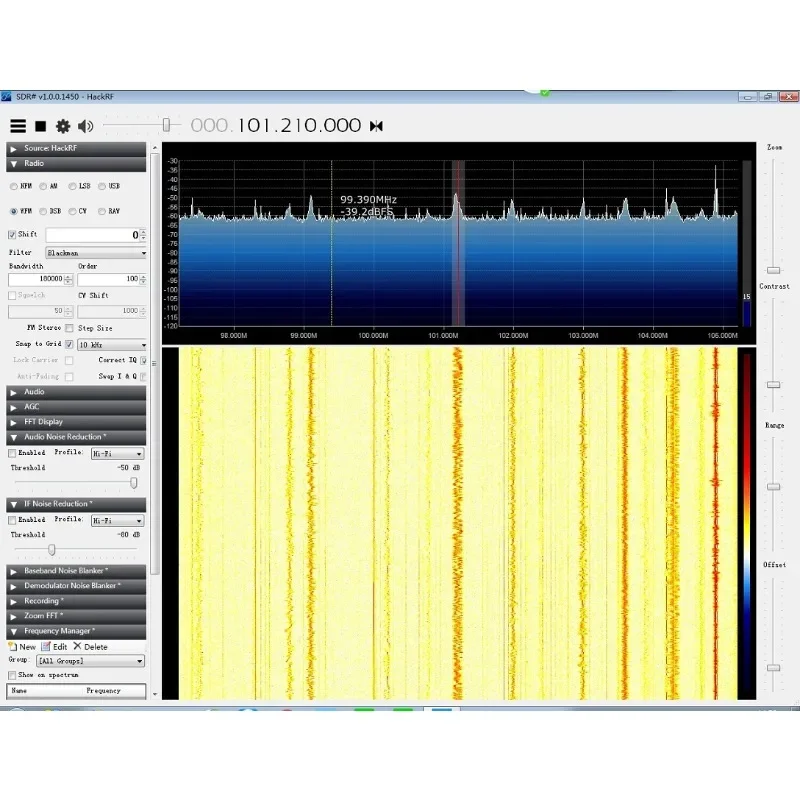This screenshot has height=800, width=800.
Task: Open the Step Size dropdown showing 10 kHz
Action: pyautogui.click(x=112, y=345)
